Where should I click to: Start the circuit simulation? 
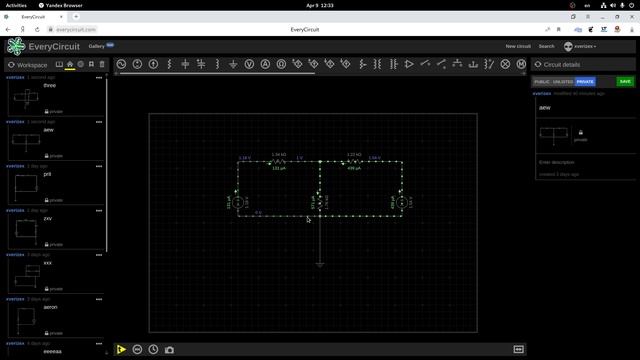121,349
